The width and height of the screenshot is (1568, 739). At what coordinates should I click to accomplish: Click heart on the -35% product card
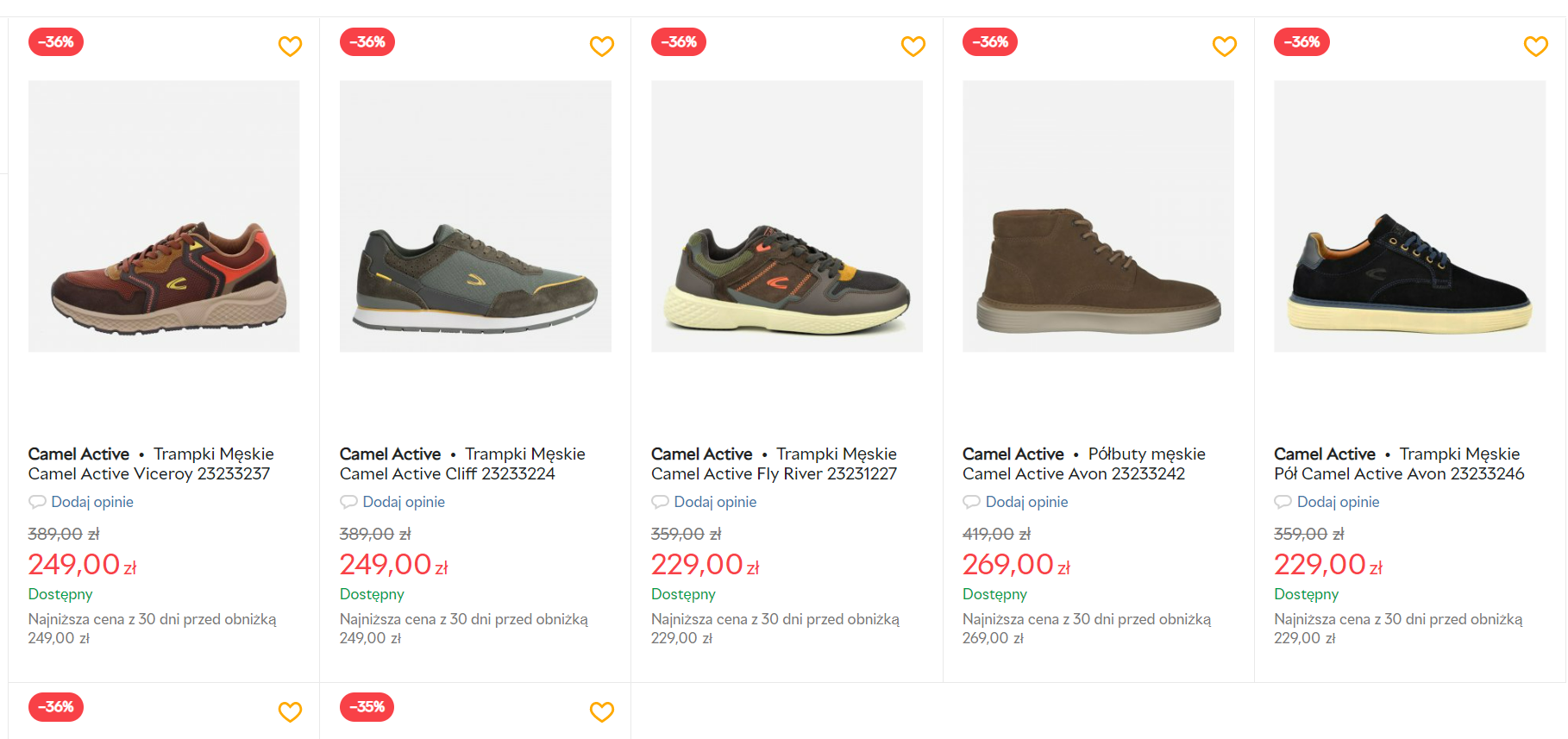coord(601,711)
